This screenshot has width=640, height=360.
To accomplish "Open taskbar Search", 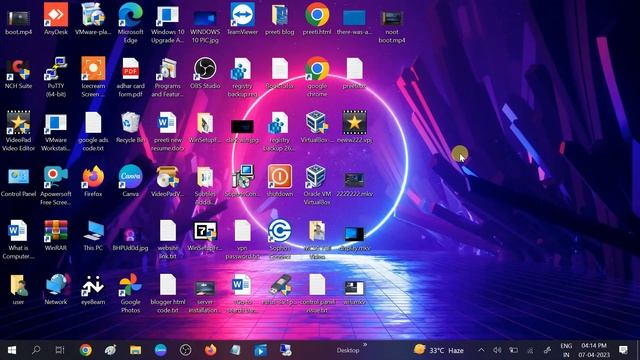I will pyautogui.click(x=36, y=350).
